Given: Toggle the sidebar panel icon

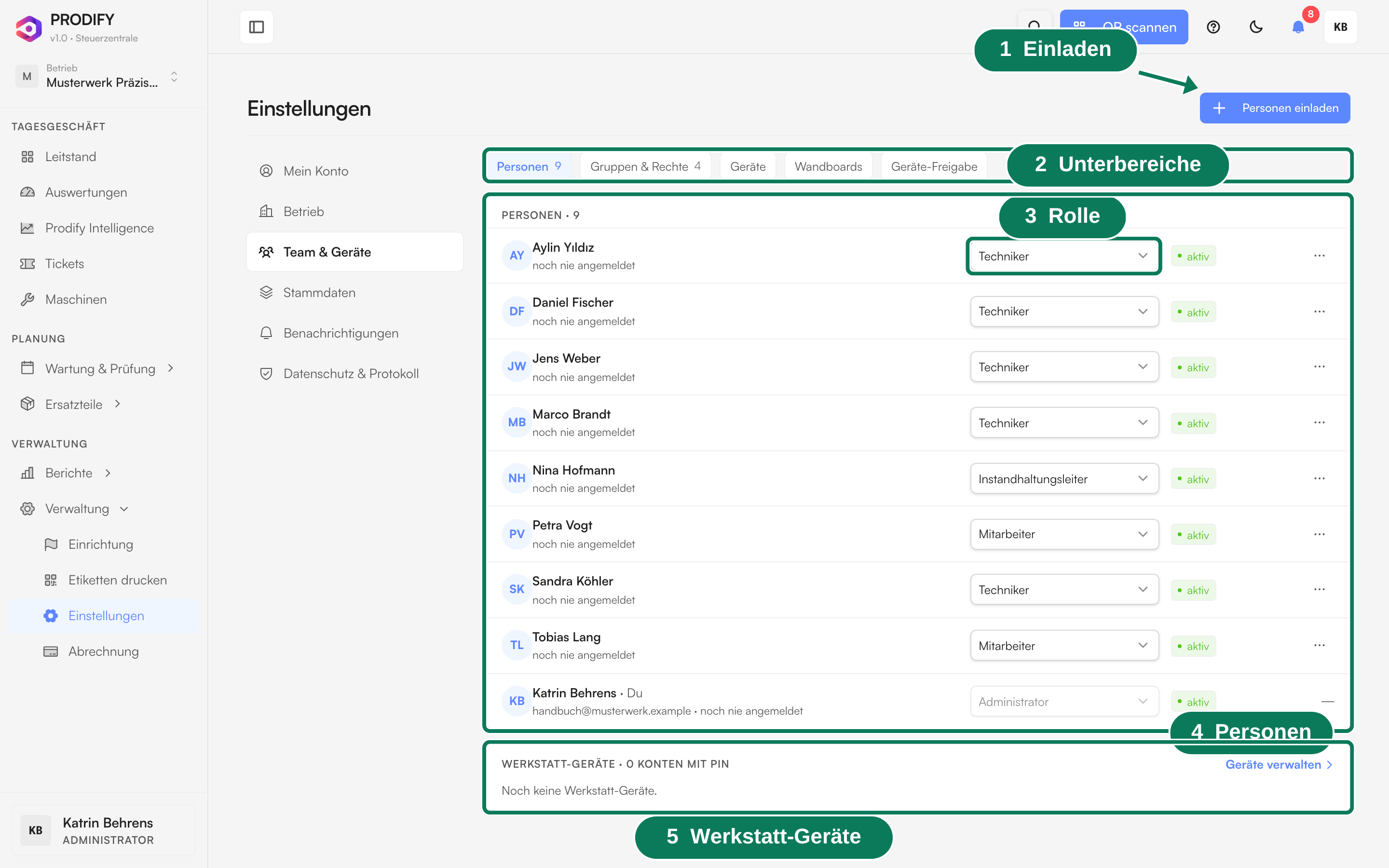Looking at the screenshot, I should point(257,27).
